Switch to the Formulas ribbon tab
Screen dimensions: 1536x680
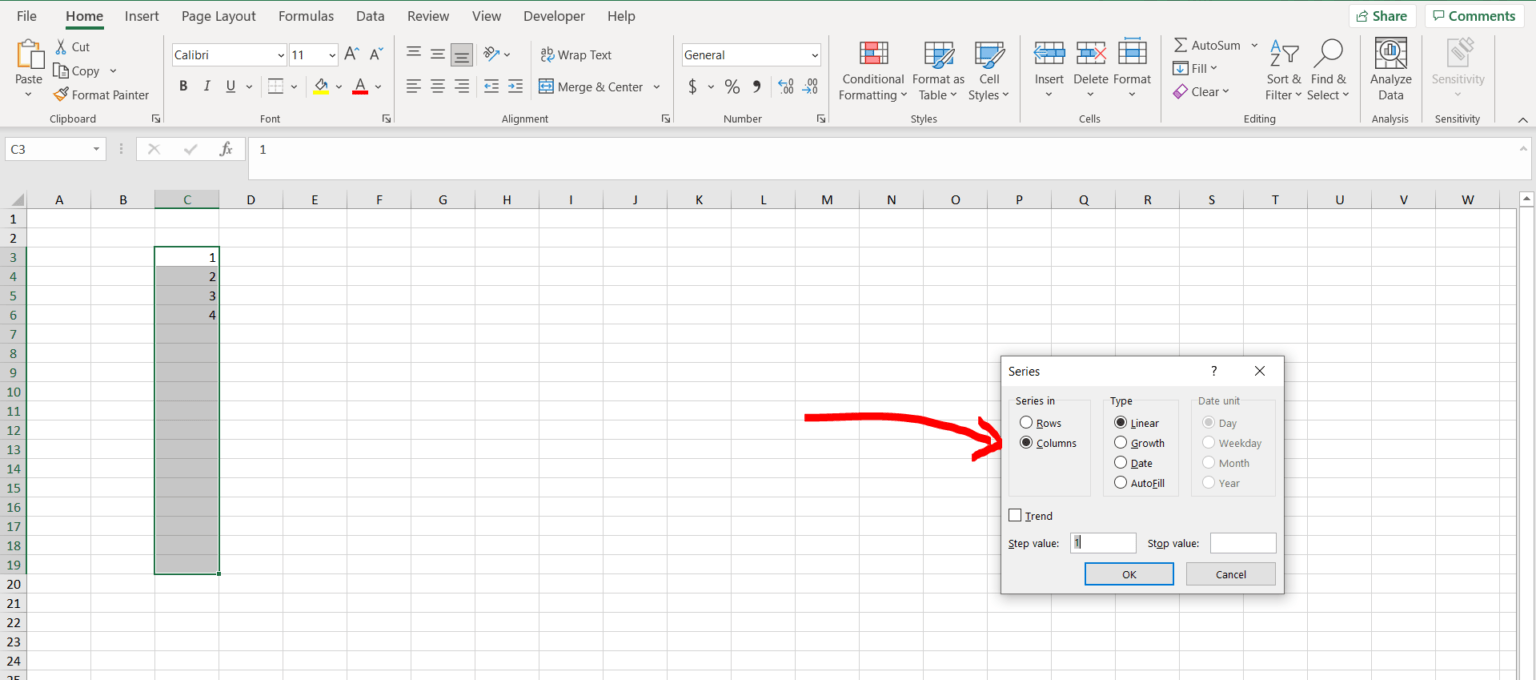pyautogui.click(x=305, y=16)
